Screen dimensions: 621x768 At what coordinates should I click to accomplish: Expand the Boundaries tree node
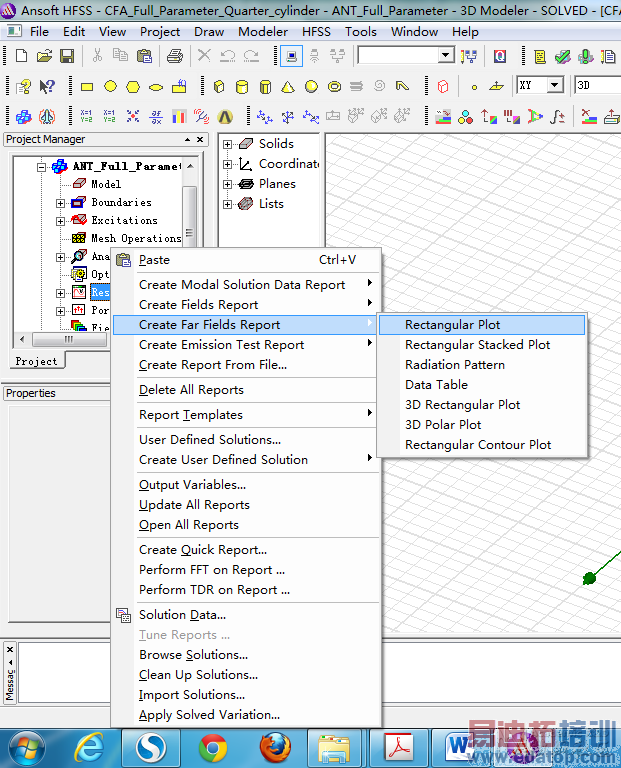tap(61, 202)
